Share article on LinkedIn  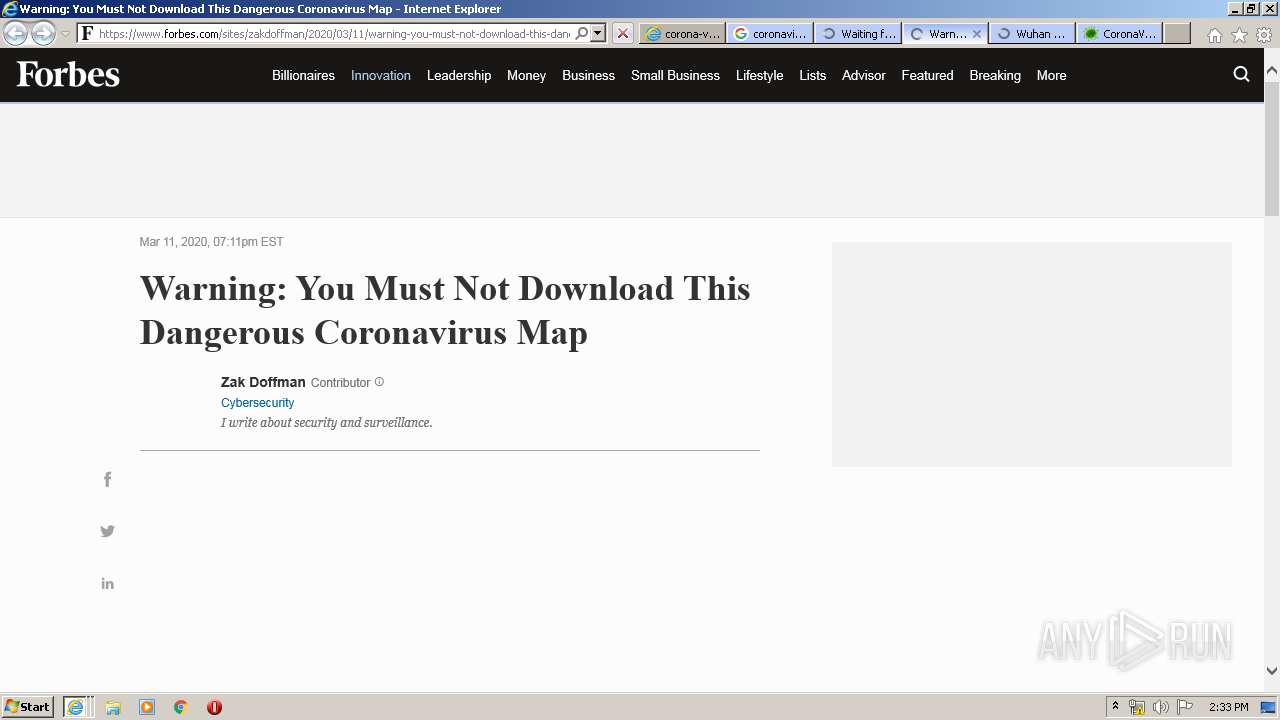[x=107, y=583]
